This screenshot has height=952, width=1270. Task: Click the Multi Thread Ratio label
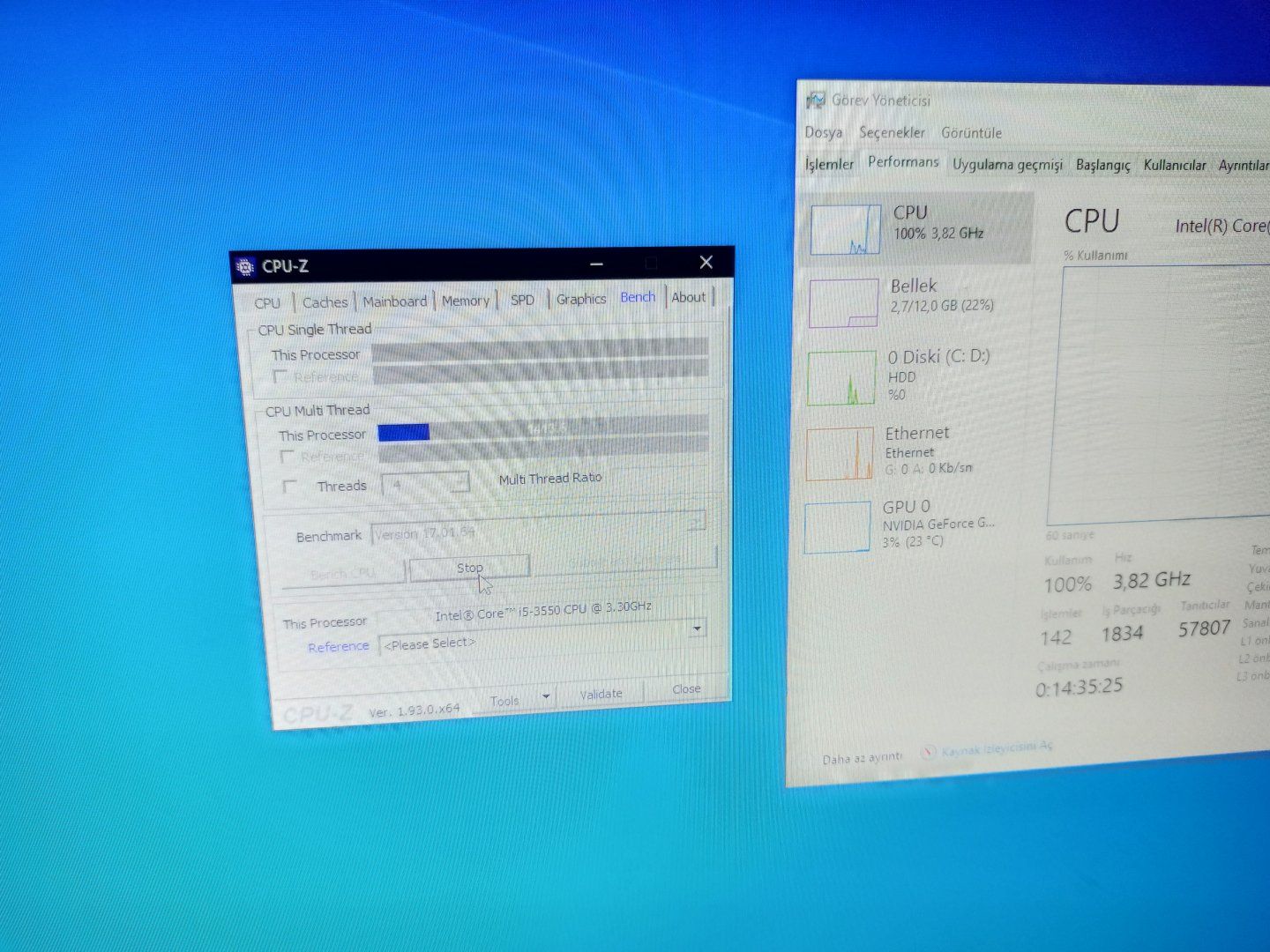coord(550,479)
